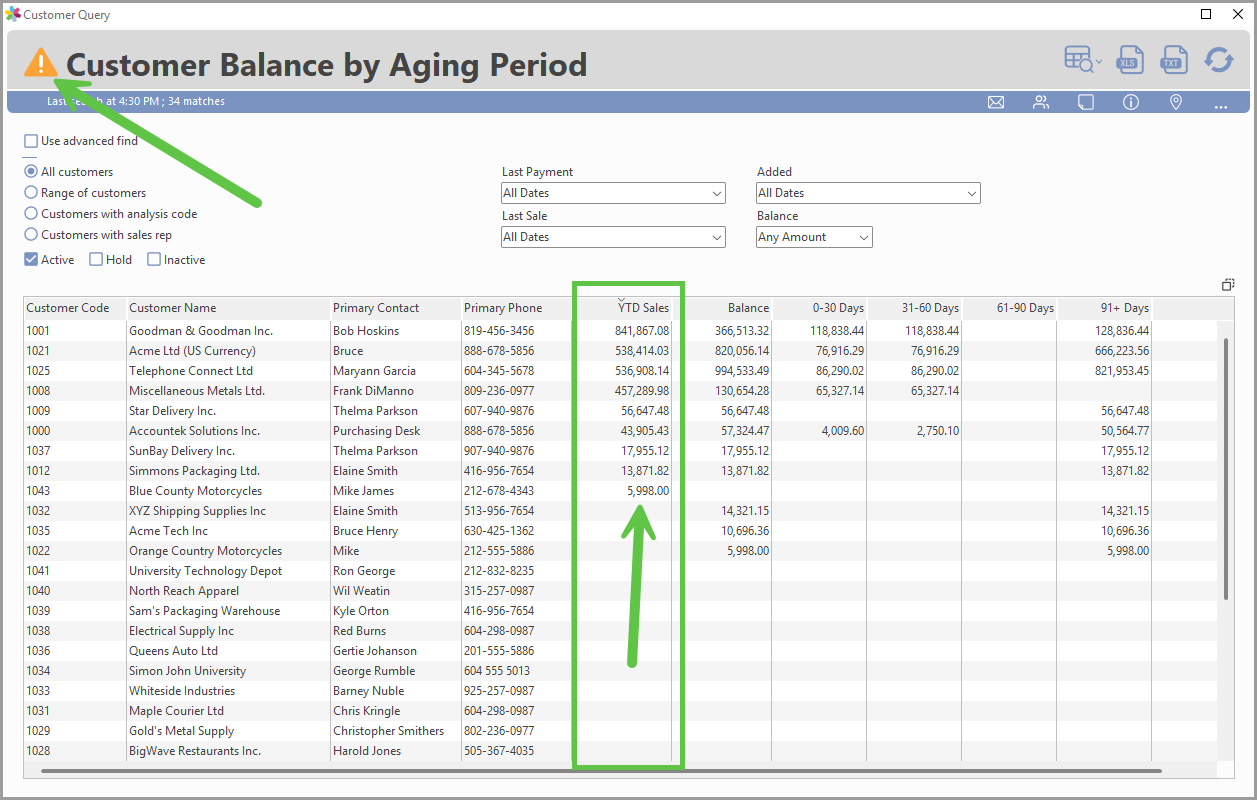1257x800 pixels.
Task: Sort by Customer Code column header
Action: [75, 308]
